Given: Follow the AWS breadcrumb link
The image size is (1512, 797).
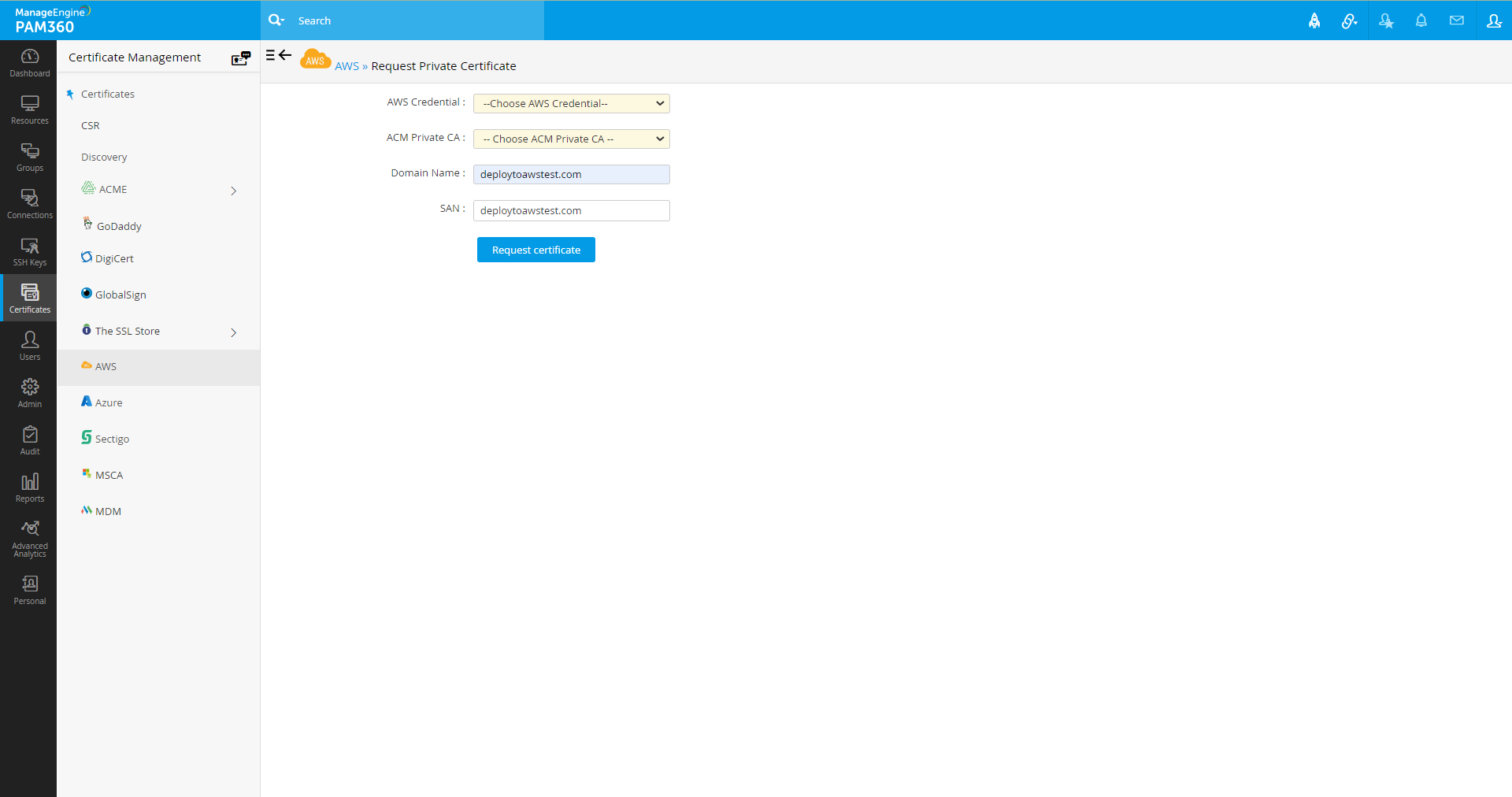Looking at the screenshot, I should coord(346,66).
